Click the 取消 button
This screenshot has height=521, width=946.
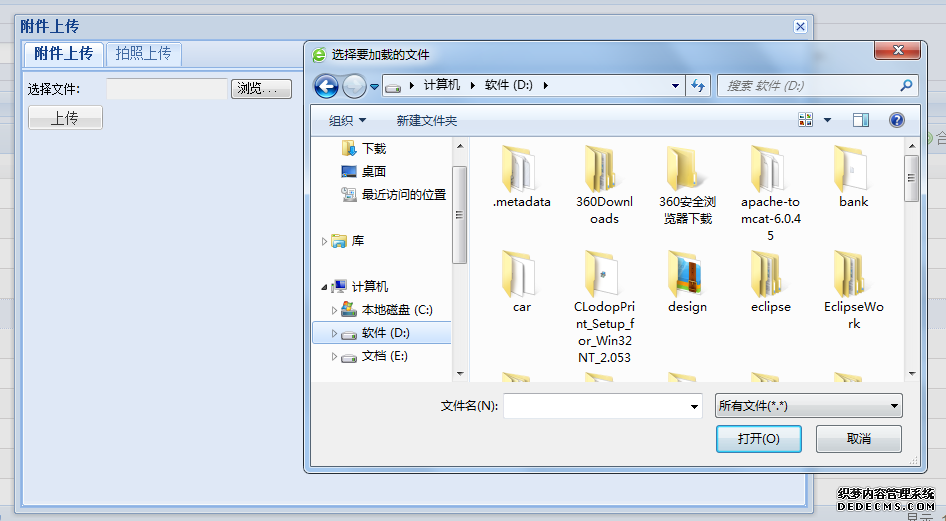tap(859, 438)
